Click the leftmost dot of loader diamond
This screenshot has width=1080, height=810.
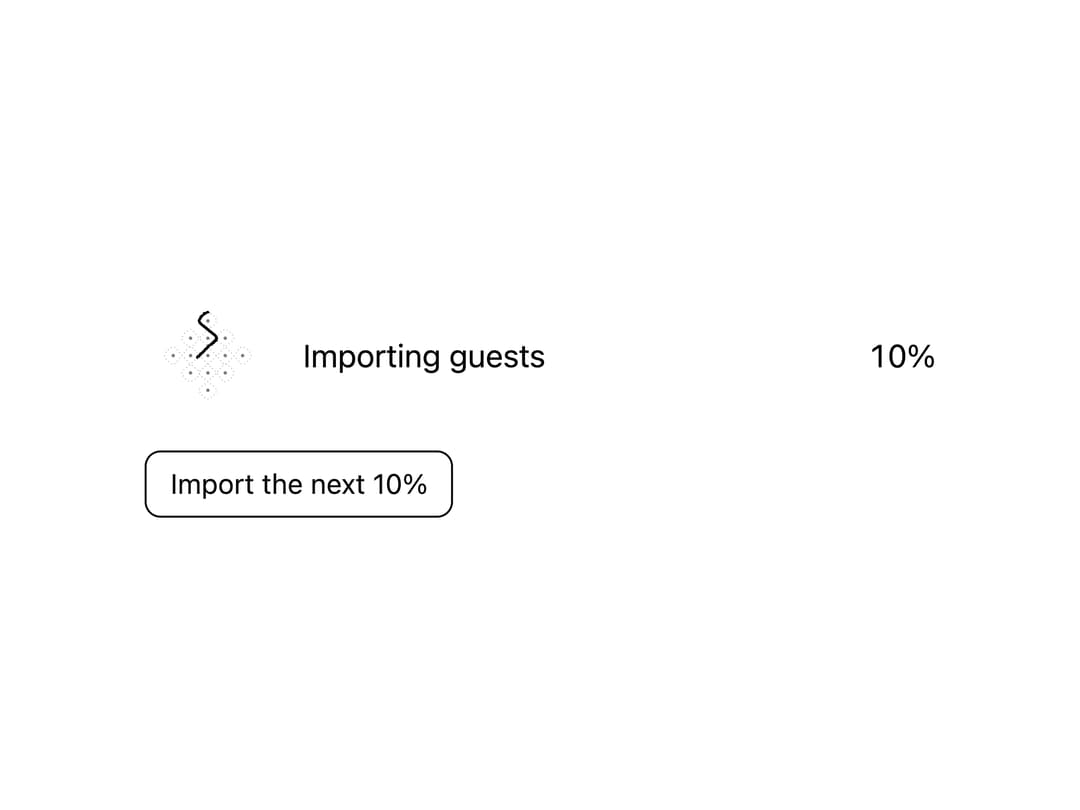(x=173, y=355)
